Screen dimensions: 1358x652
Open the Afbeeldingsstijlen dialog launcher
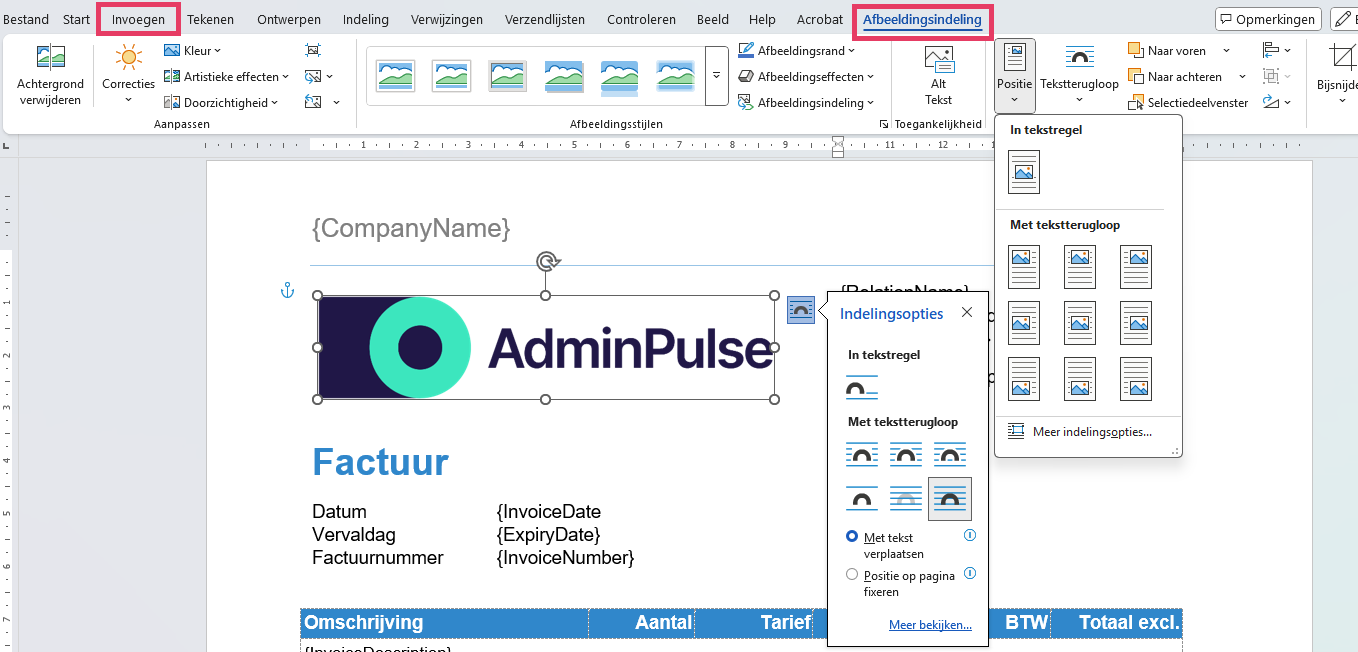883,124
